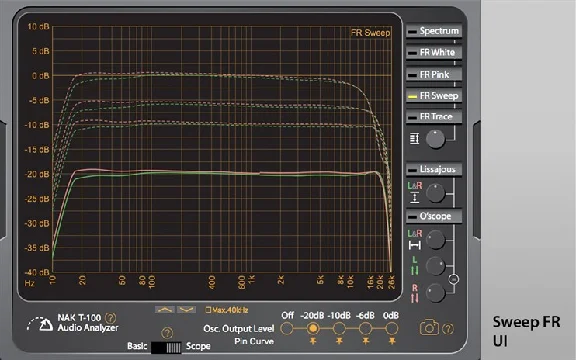The height and width of the screenshot is (360, 576).
Task: Click the FR Trace list icon
Action: click(x=414, y=139)
